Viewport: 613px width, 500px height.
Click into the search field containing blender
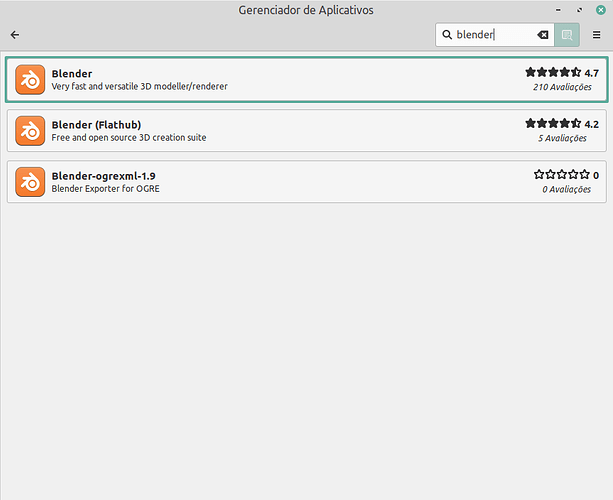point(495,35)
